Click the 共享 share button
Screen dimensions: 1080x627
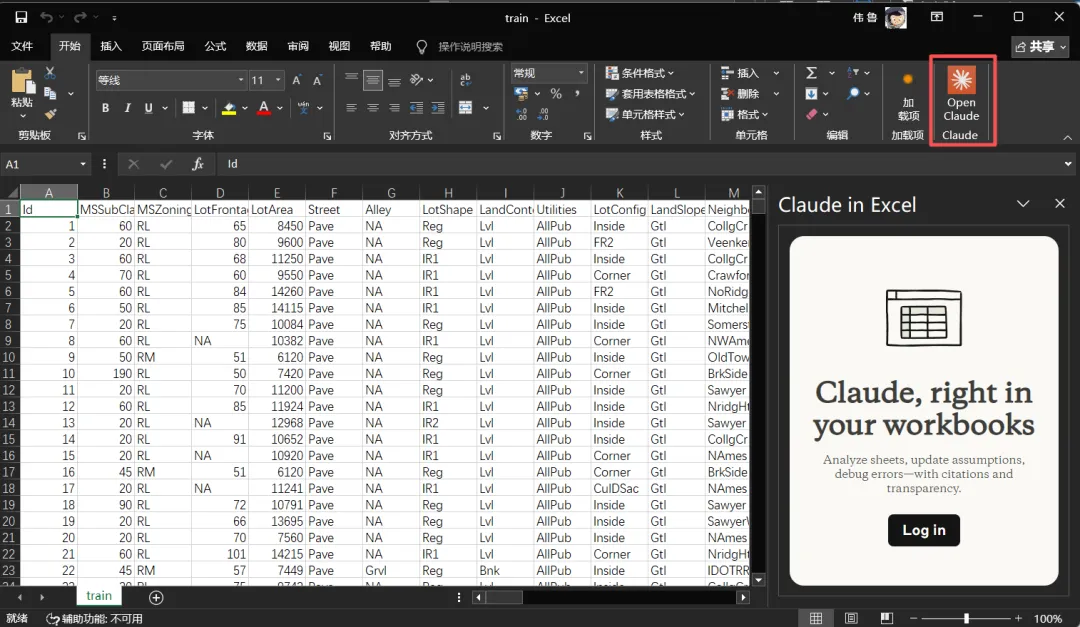pyautogui.click(x=1040, y=46)
